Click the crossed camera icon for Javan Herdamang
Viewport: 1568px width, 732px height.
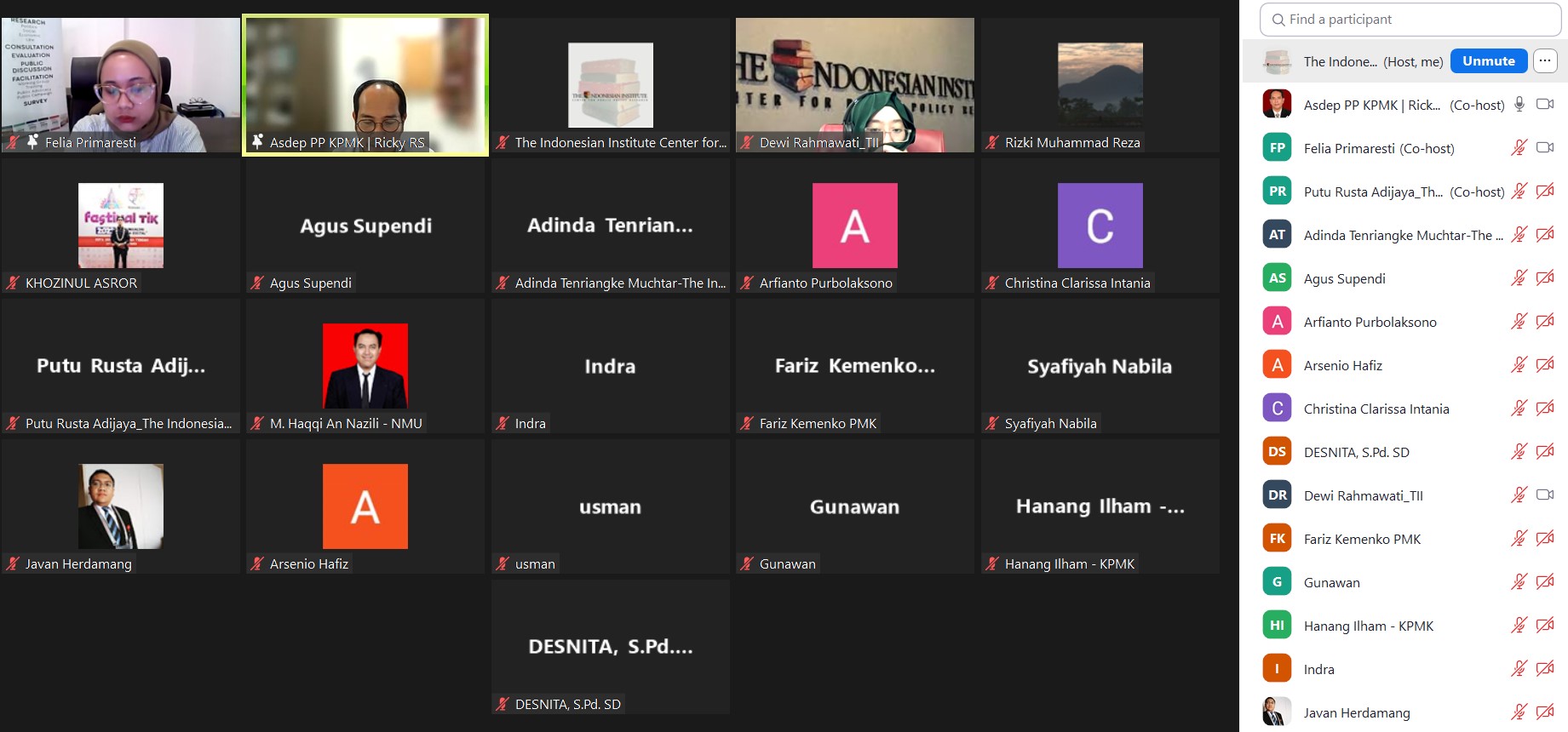tap(1544, 712)
